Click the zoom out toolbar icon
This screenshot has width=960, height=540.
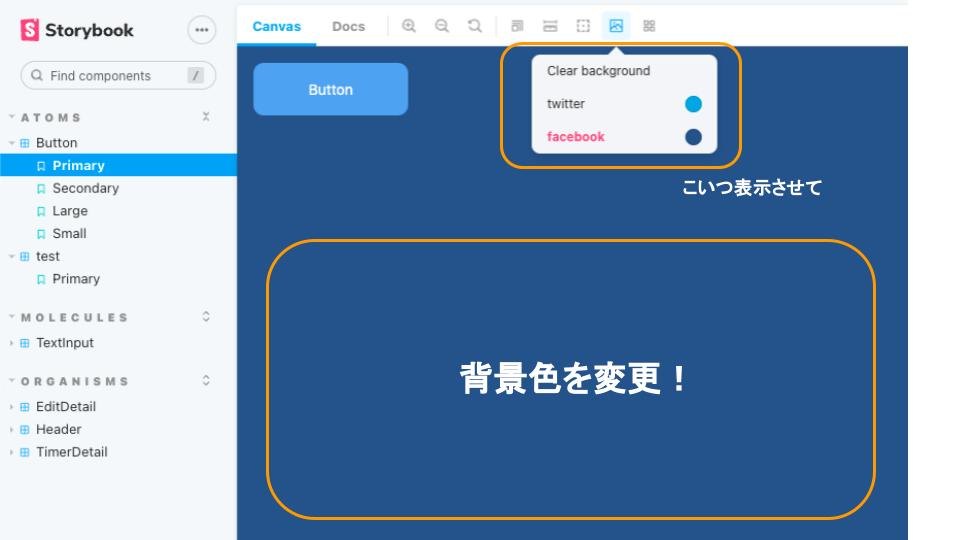441,26
